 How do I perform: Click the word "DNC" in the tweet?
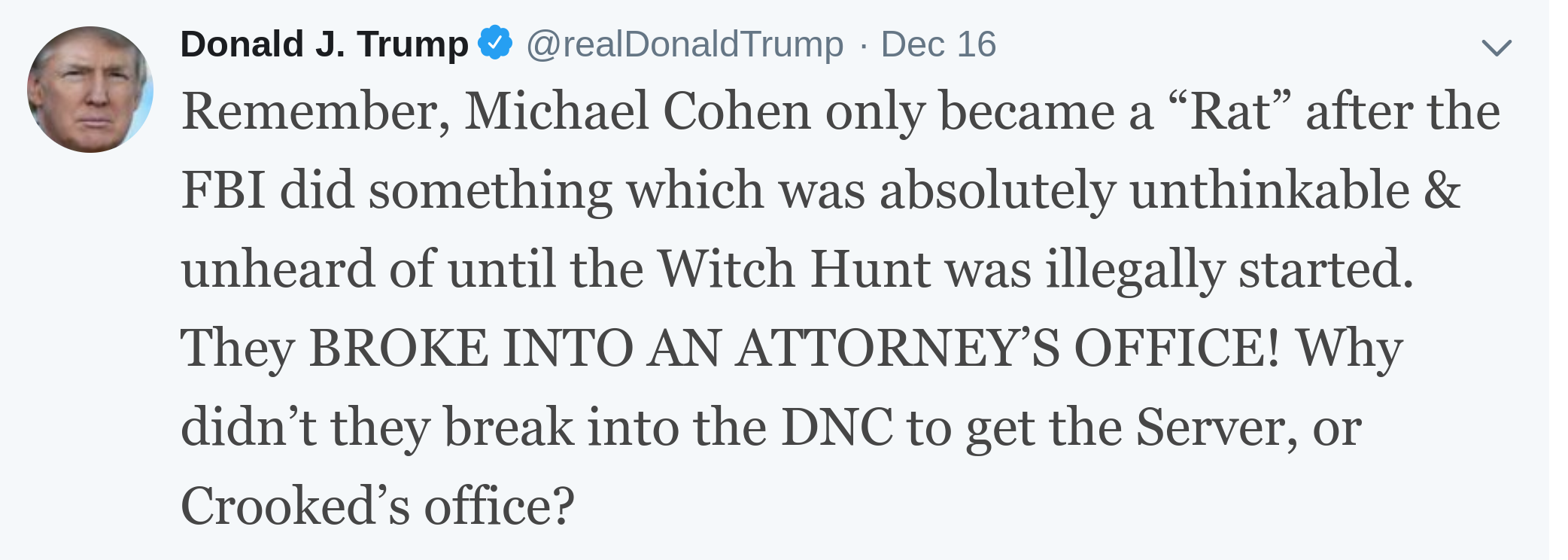837,427
